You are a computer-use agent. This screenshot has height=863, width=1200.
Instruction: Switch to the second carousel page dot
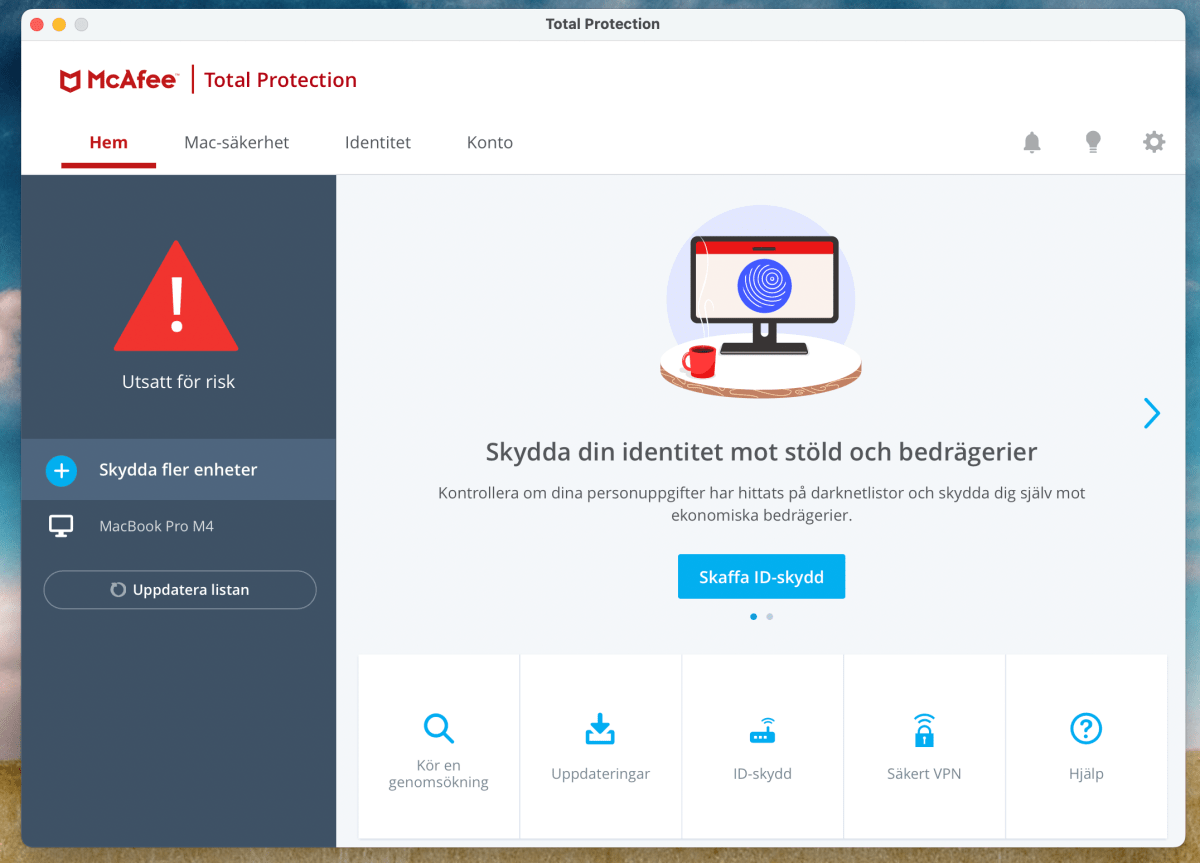point(769,617)
